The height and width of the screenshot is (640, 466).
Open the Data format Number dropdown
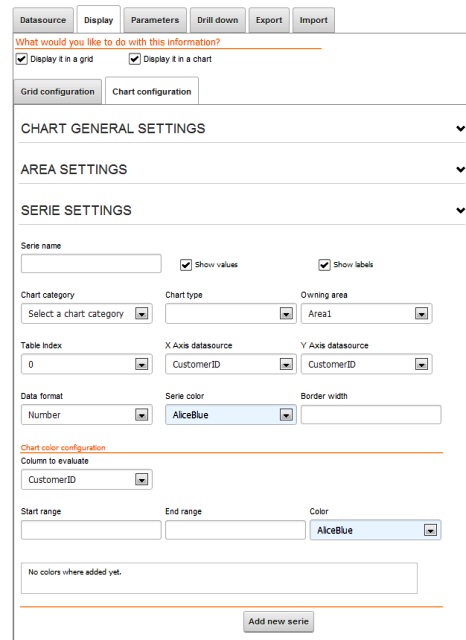point(87,415)
